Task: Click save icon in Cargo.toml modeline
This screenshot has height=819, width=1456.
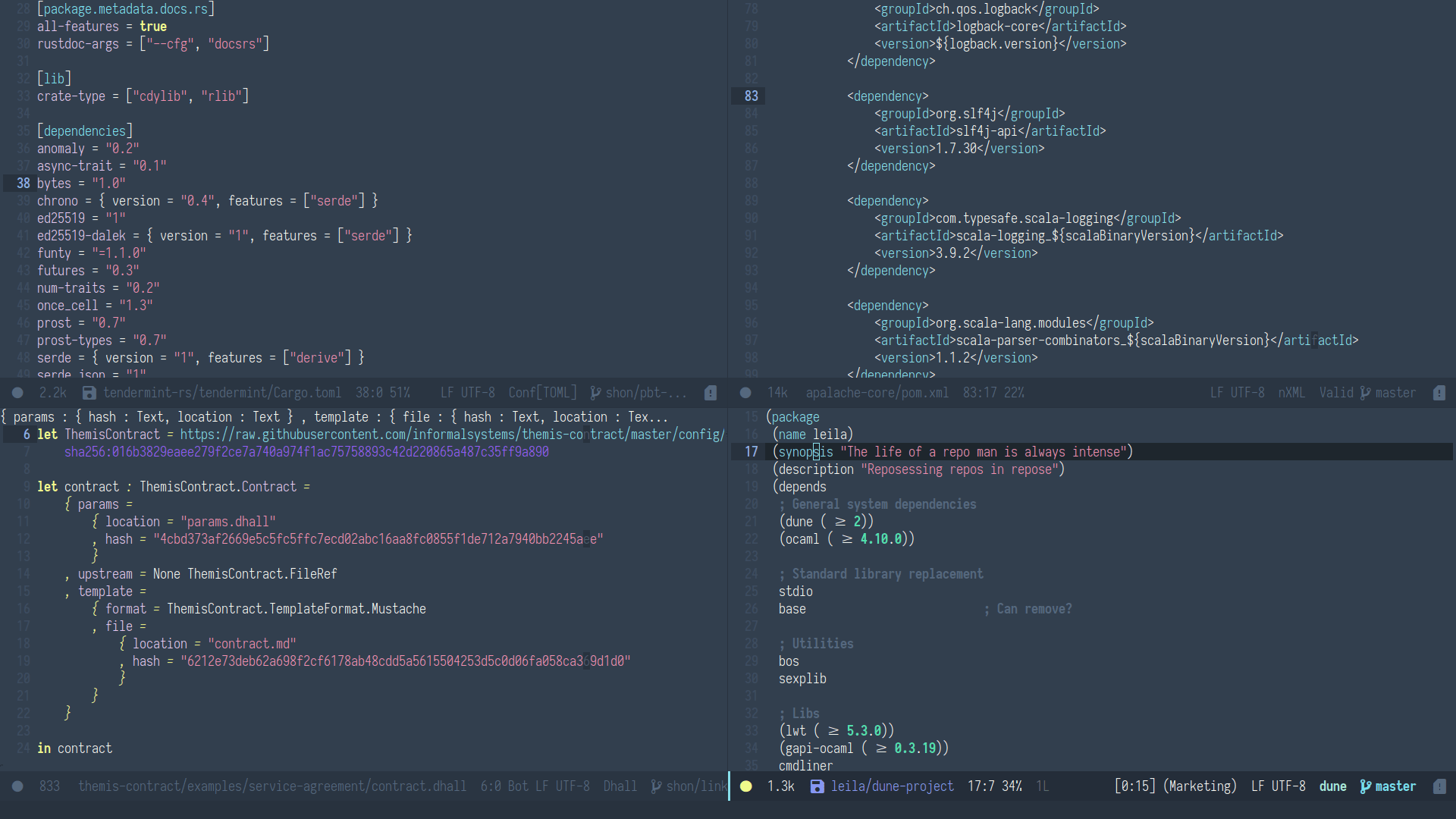Action: click(x=89, y=393)
